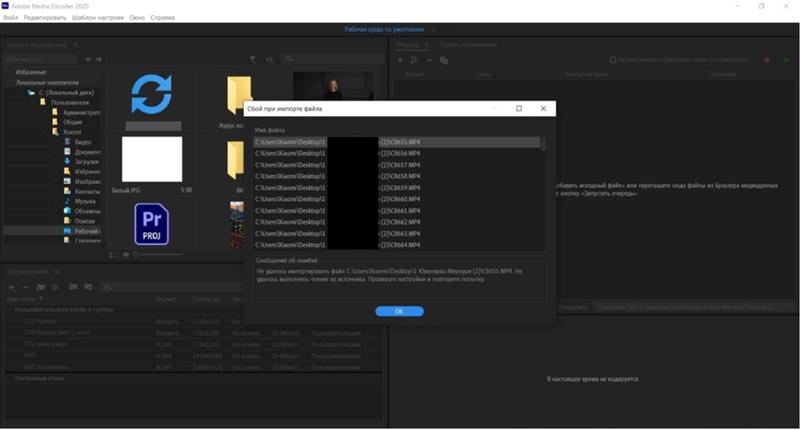Select the C8657.MP4 row in the error list
800x430 pixels.
pyautogui.click(x=396, y=165)
